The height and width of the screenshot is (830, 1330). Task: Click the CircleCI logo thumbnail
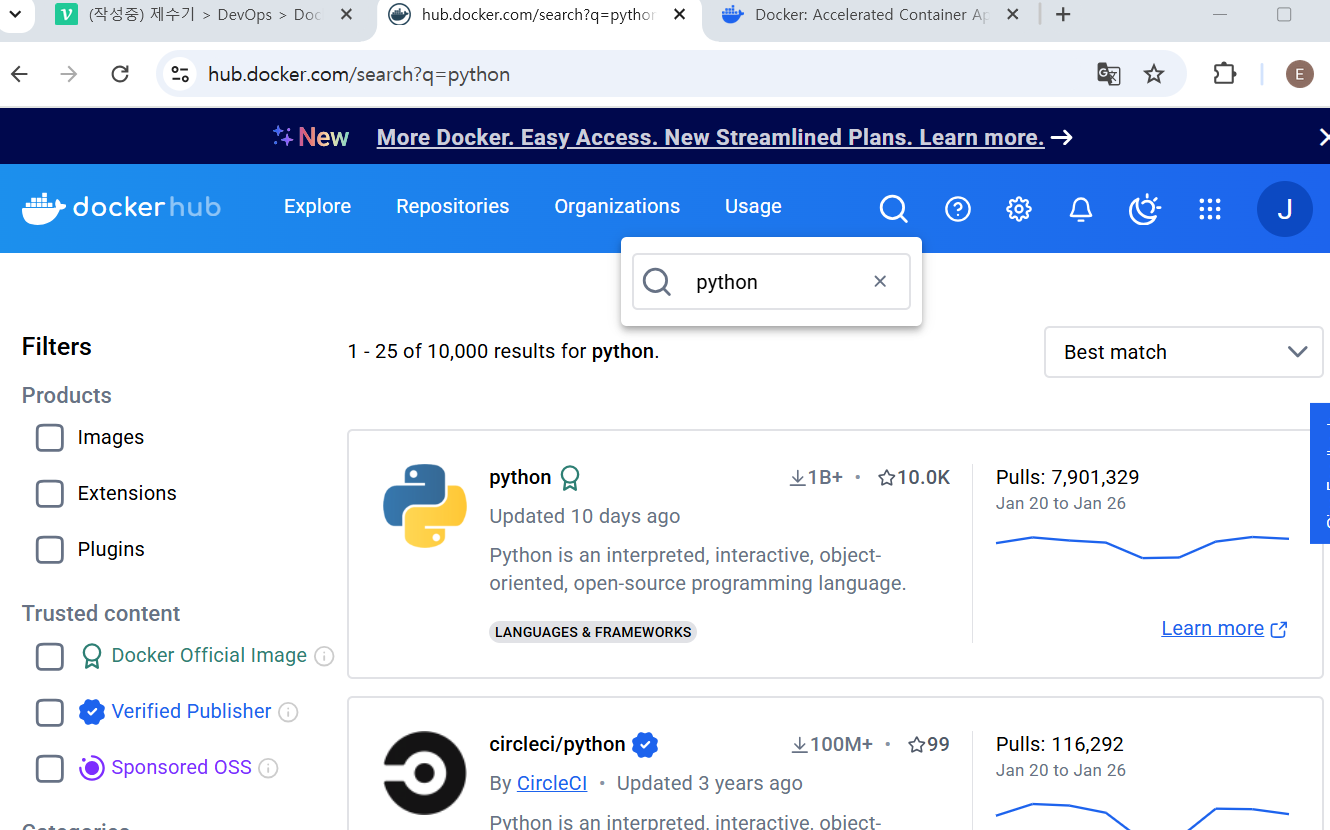click(x=425, y=772)
